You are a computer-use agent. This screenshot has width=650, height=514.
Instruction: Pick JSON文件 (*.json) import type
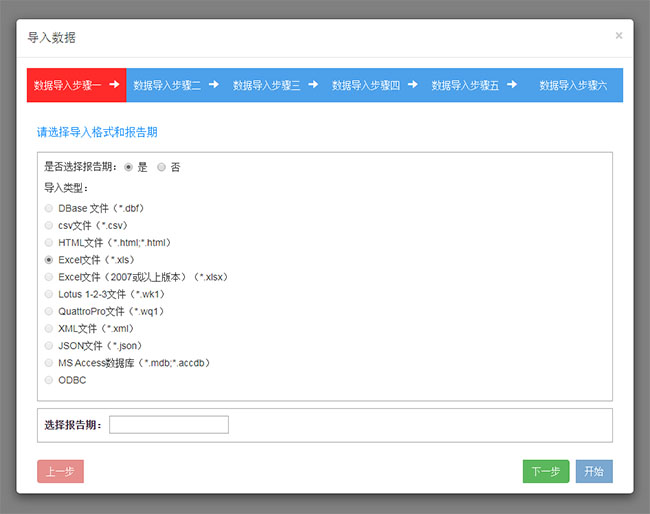click(49, 346)
